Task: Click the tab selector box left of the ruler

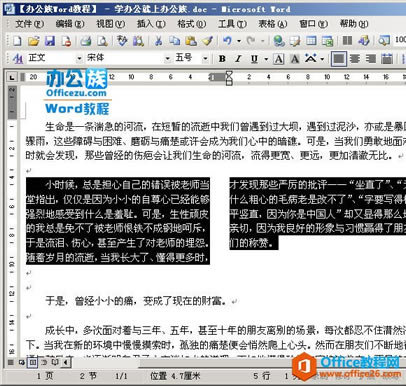Action: coord(12,78)
